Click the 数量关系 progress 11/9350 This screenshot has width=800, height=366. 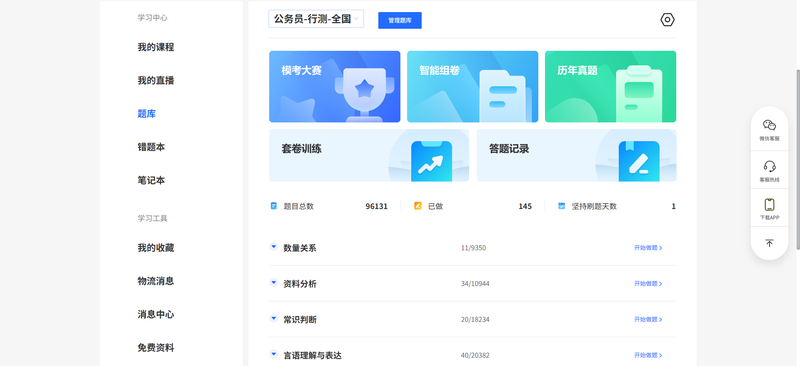coord(473,248)
